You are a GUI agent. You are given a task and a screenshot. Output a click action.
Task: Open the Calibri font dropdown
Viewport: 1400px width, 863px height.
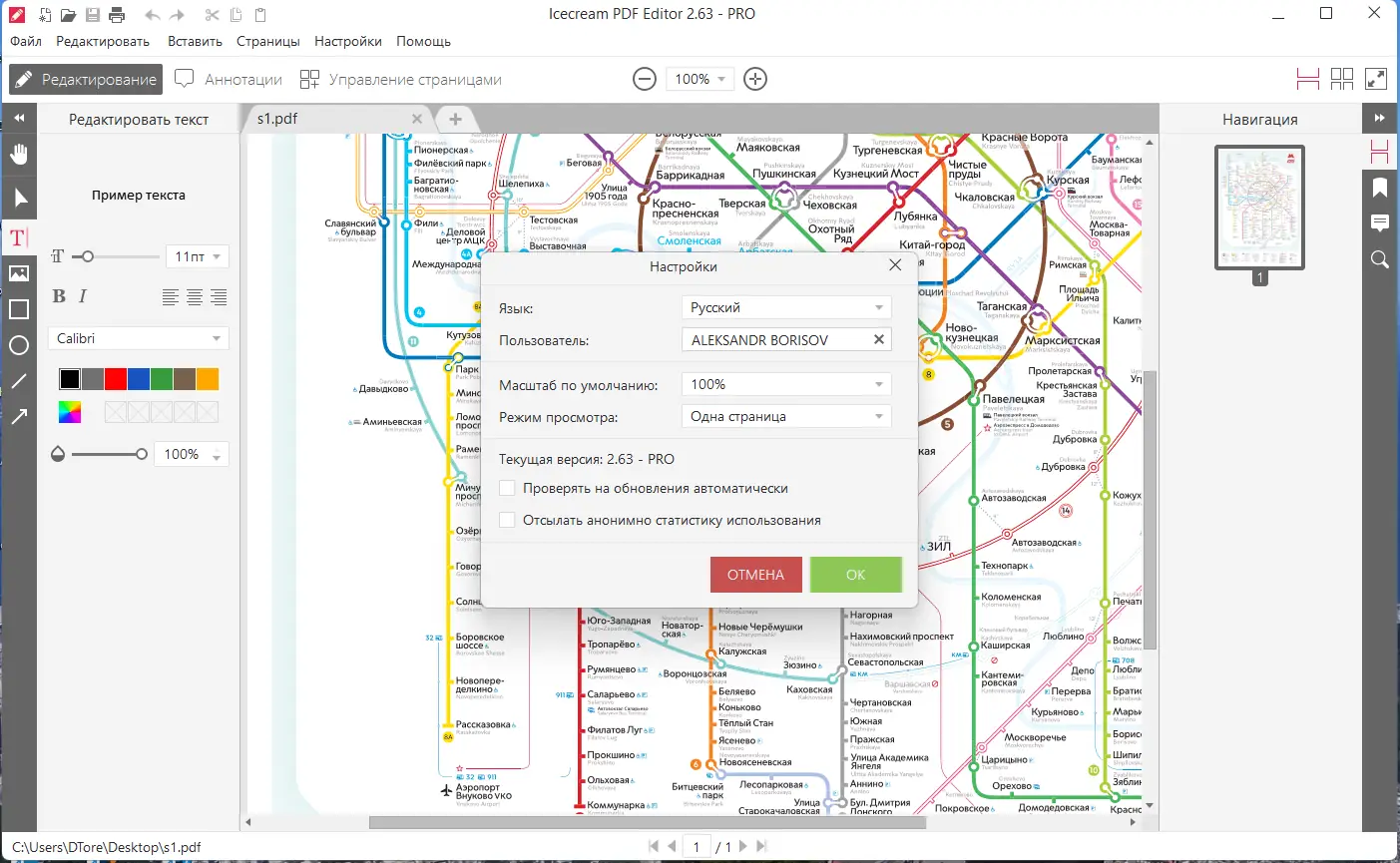click(x=139, y=338)
